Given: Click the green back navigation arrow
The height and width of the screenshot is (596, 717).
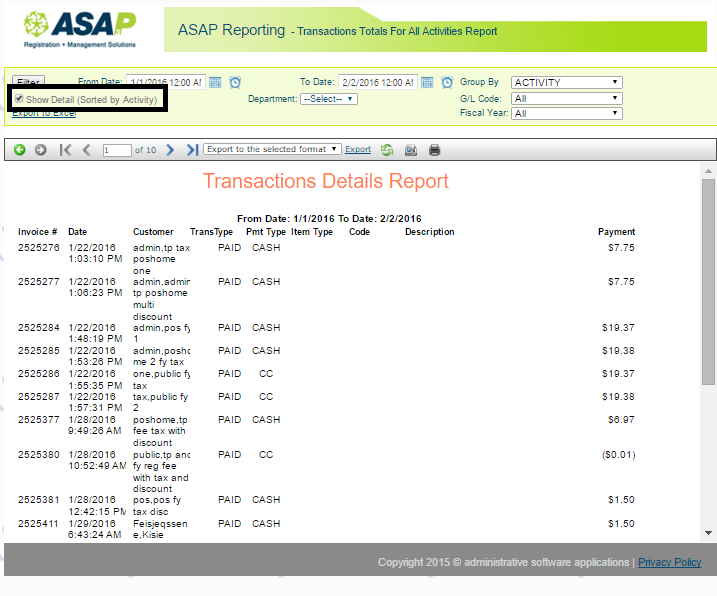Looking at the screenshot, I should (20, 150).
